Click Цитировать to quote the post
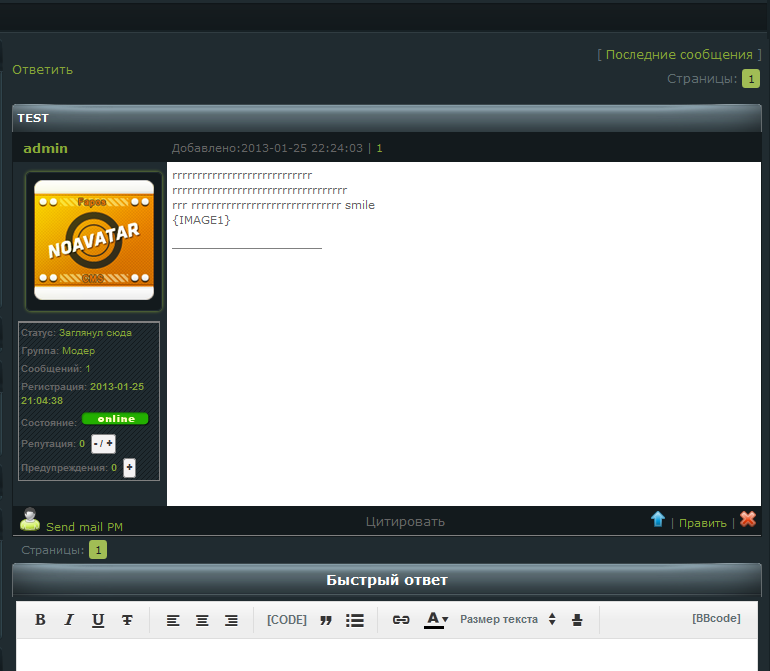 pos(405,521)
